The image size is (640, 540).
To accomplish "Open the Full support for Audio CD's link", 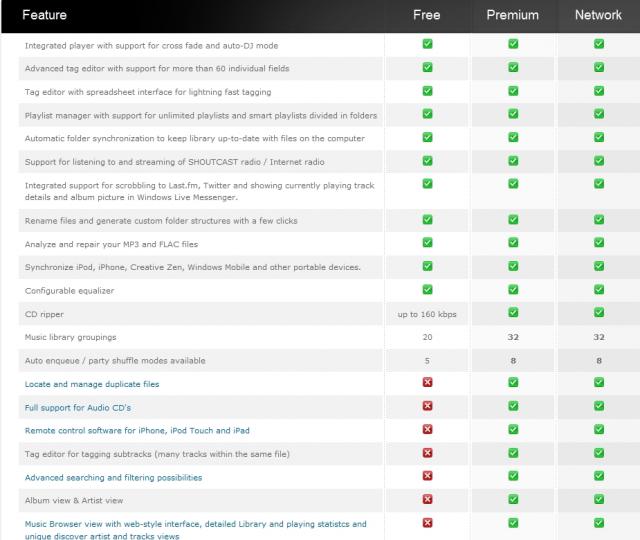I will pos(78,408).
